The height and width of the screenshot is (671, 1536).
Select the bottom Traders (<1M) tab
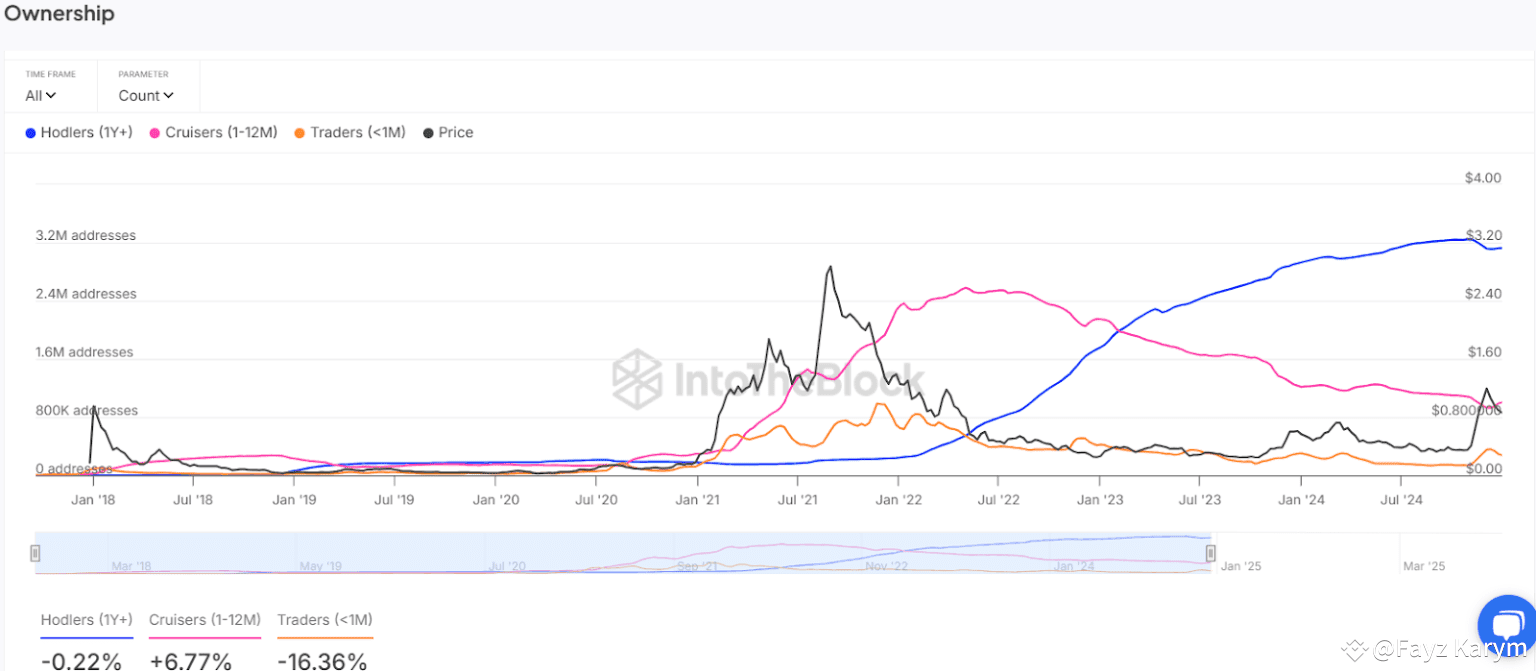[x=325, y=621]
